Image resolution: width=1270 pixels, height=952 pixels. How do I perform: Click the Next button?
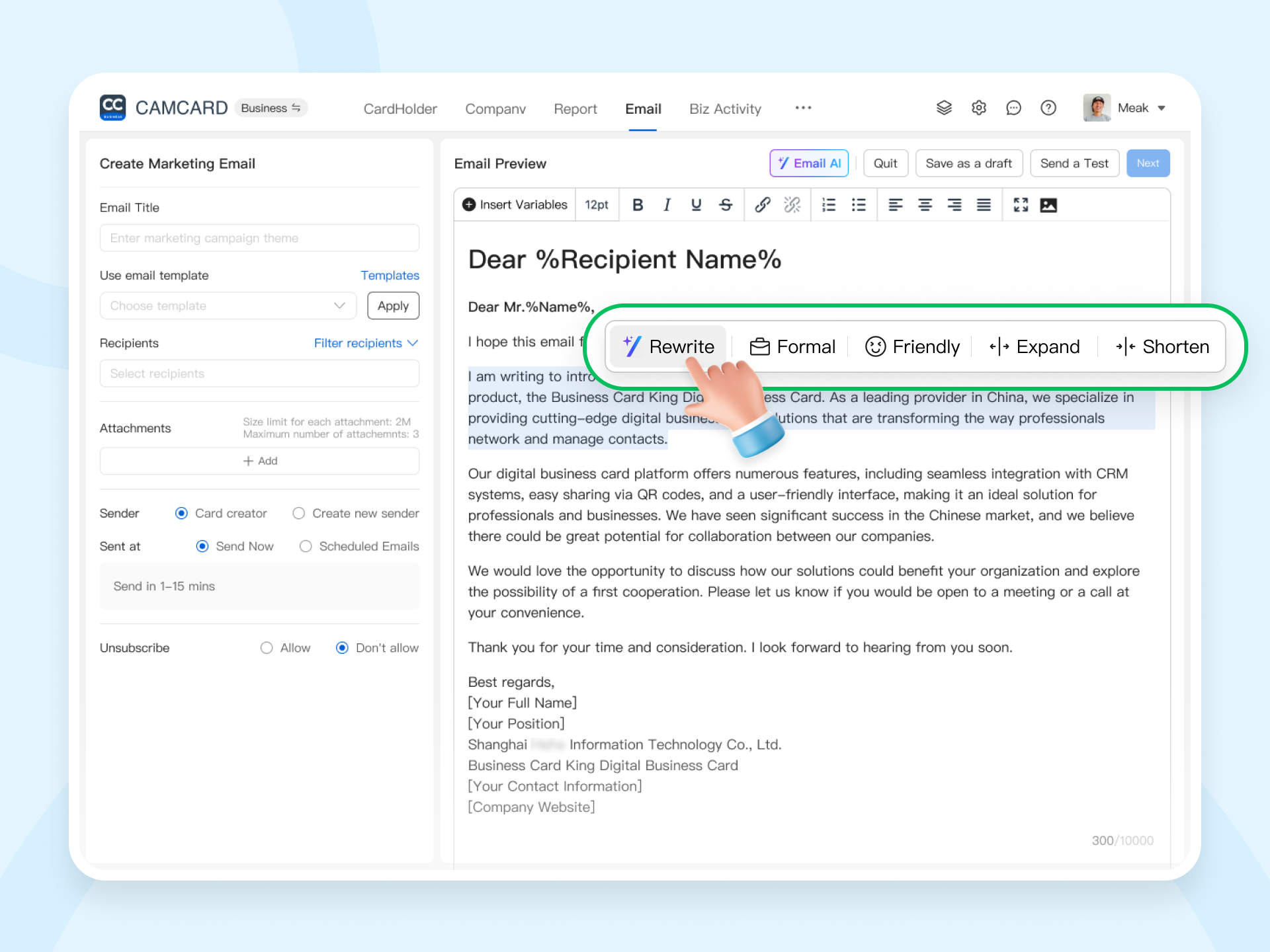click(x=1148, y=163)
